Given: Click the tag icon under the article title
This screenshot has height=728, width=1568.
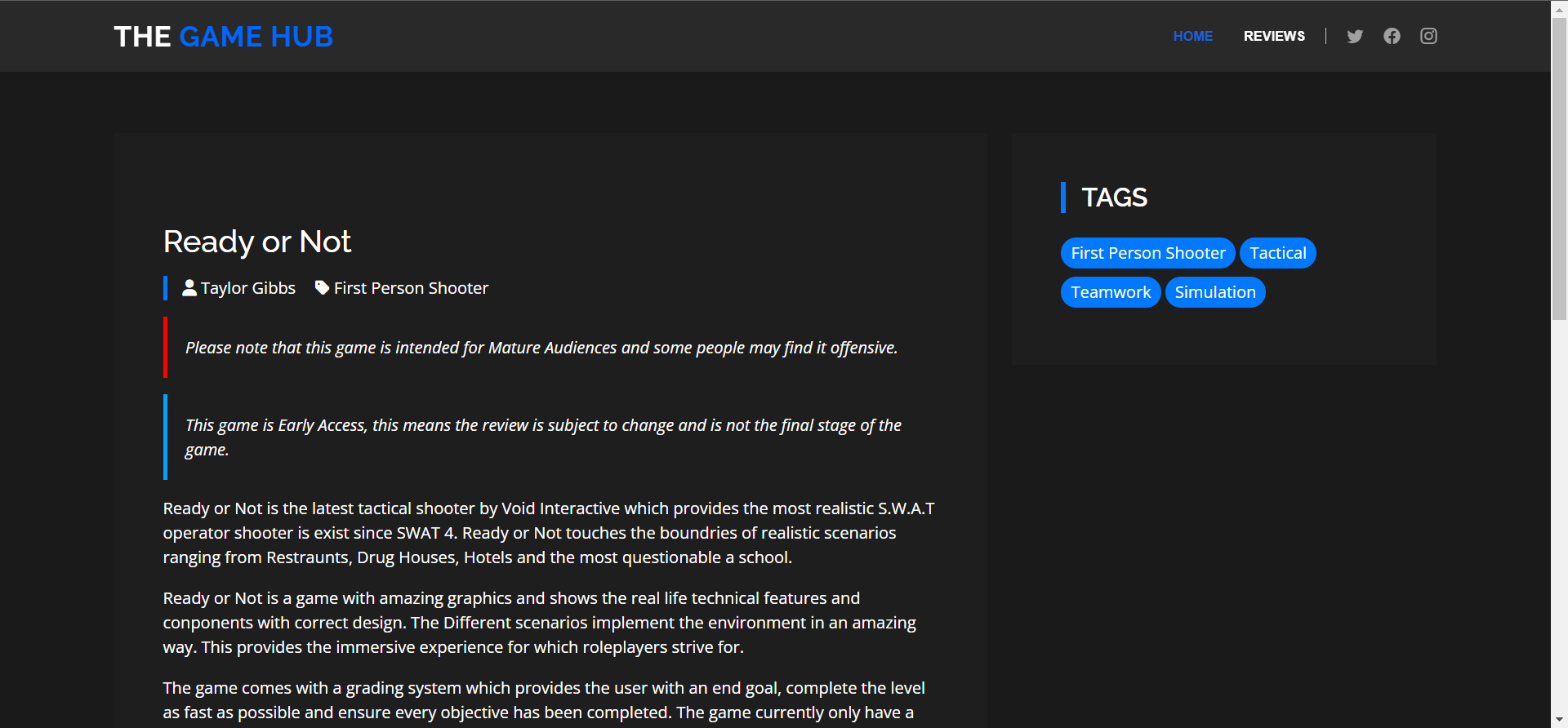Looking at the screenshot, I should 322,287.
